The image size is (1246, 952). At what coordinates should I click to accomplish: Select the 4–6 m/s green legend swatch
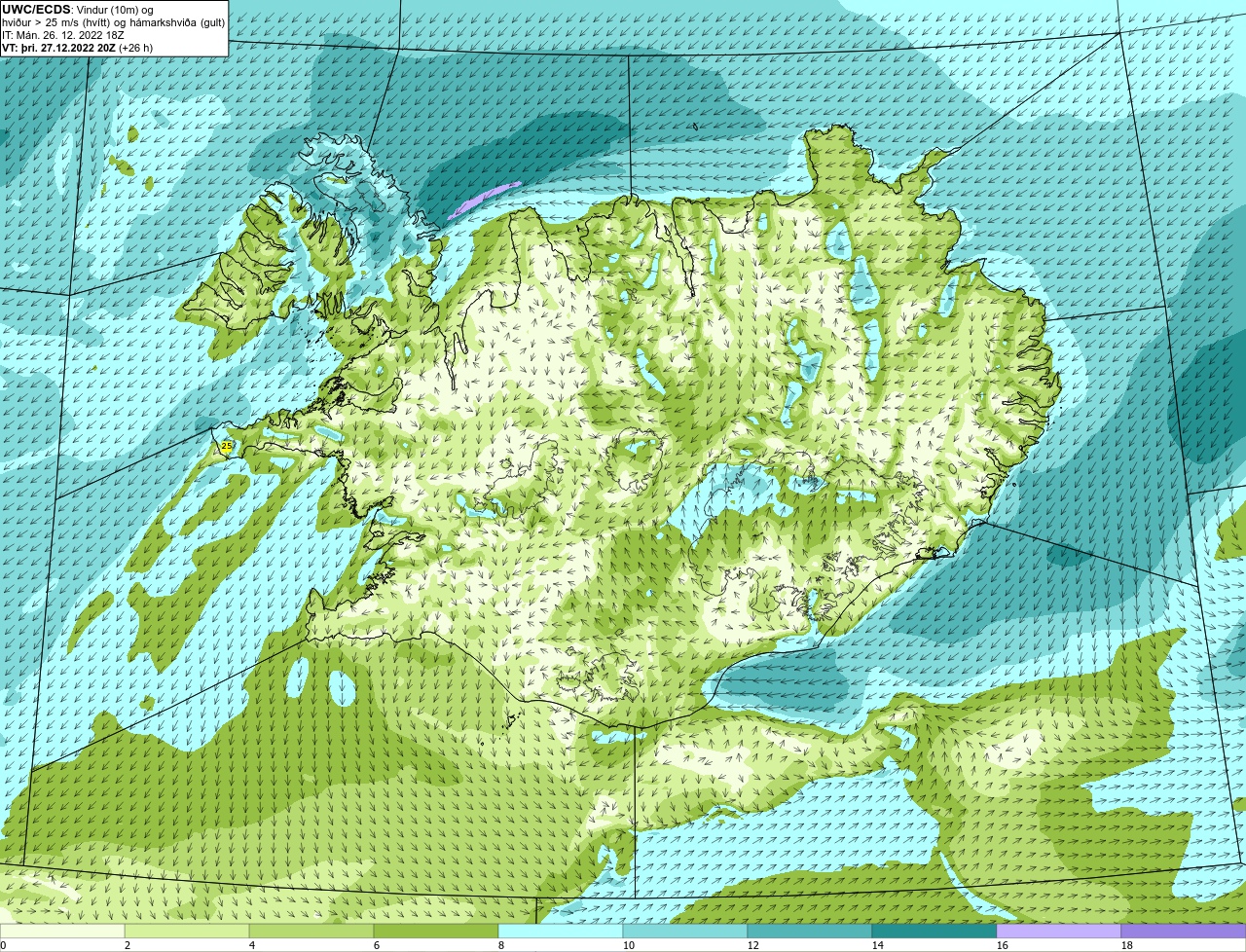(x=311, y=931)
